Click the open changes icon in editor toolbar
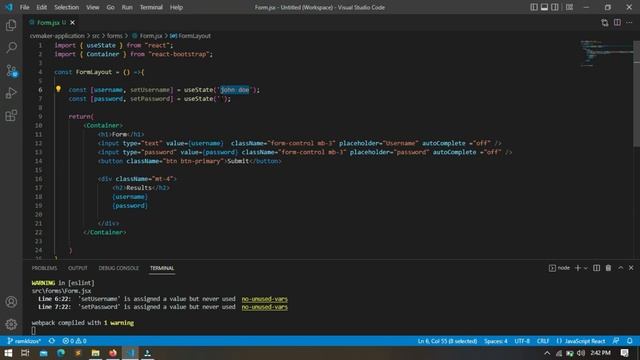Viewport: 640px width, 360px height. coord(604,23)
